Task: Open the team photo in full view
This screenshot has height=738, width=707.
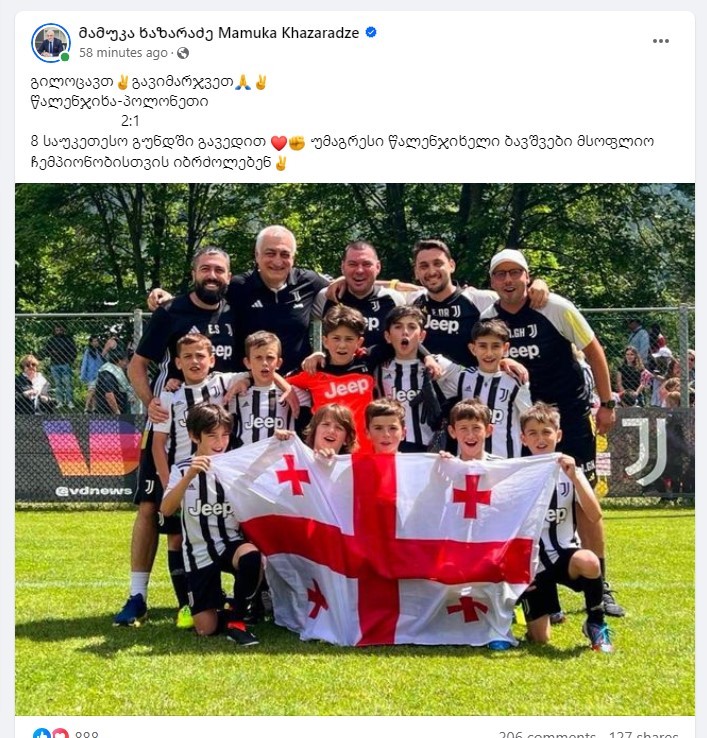Action: (x=355, y=449)
